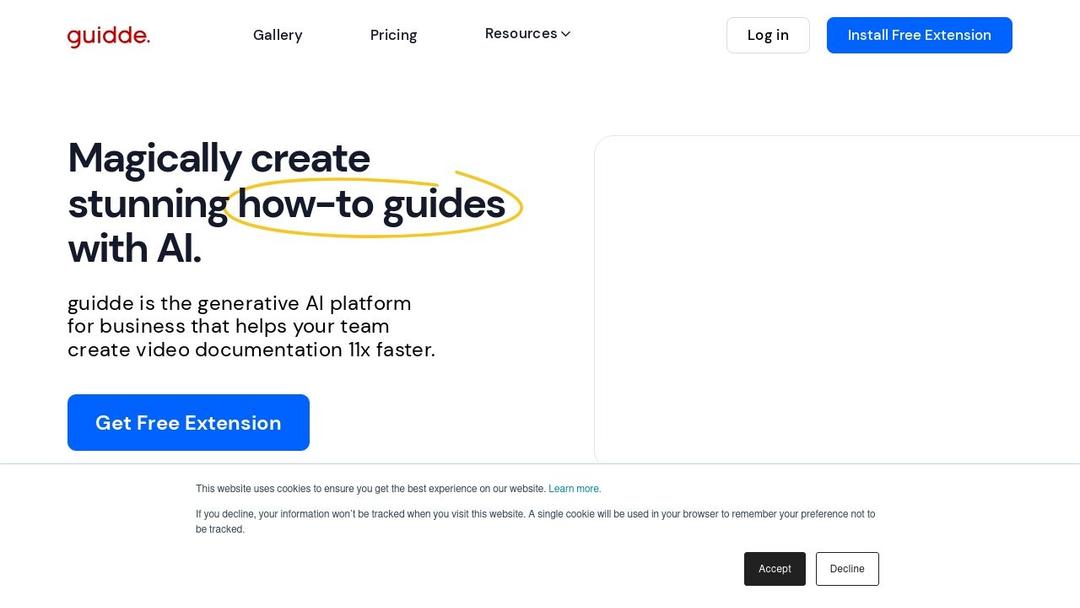Open the Learn more cookie link
The height and width of the screenshot is (608, 1080).
[574, 489]
